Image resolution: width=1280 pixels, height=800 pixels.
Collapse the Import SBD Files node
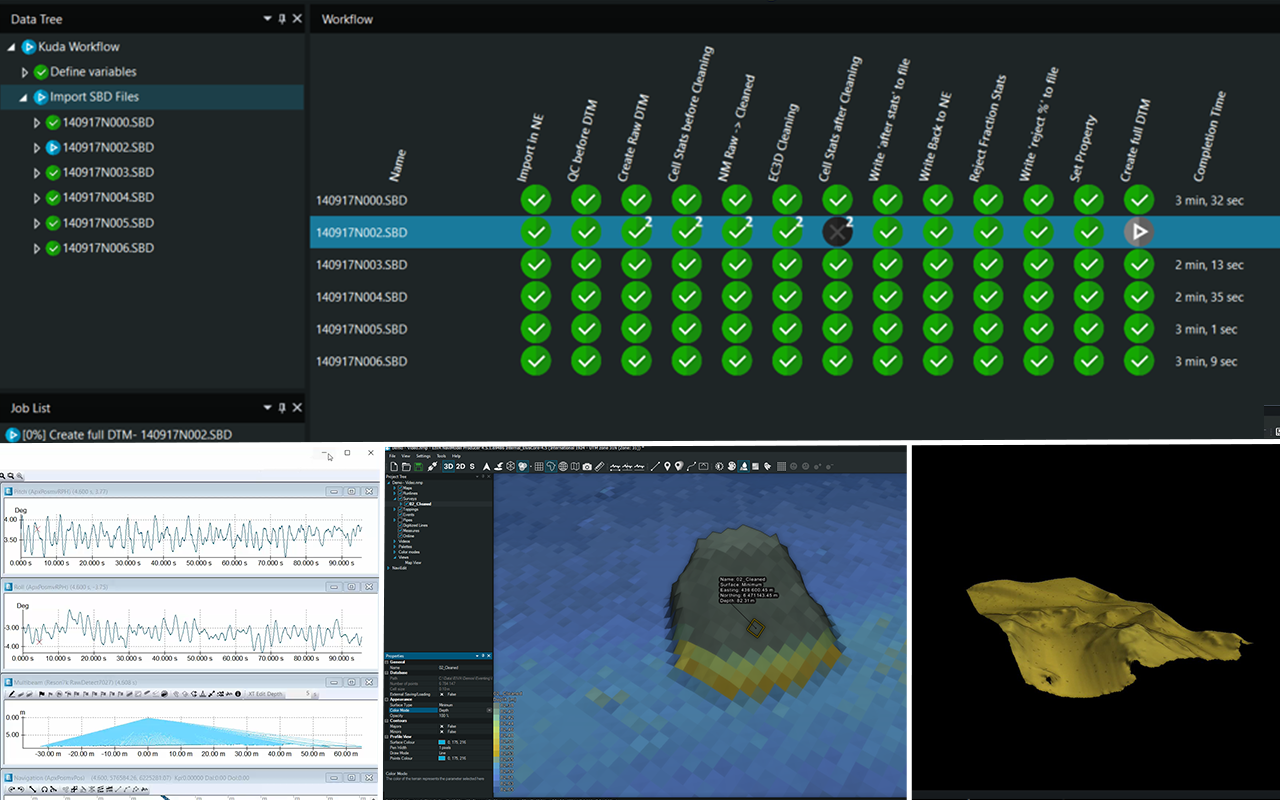pyautogui.click(x=24, y=97)
